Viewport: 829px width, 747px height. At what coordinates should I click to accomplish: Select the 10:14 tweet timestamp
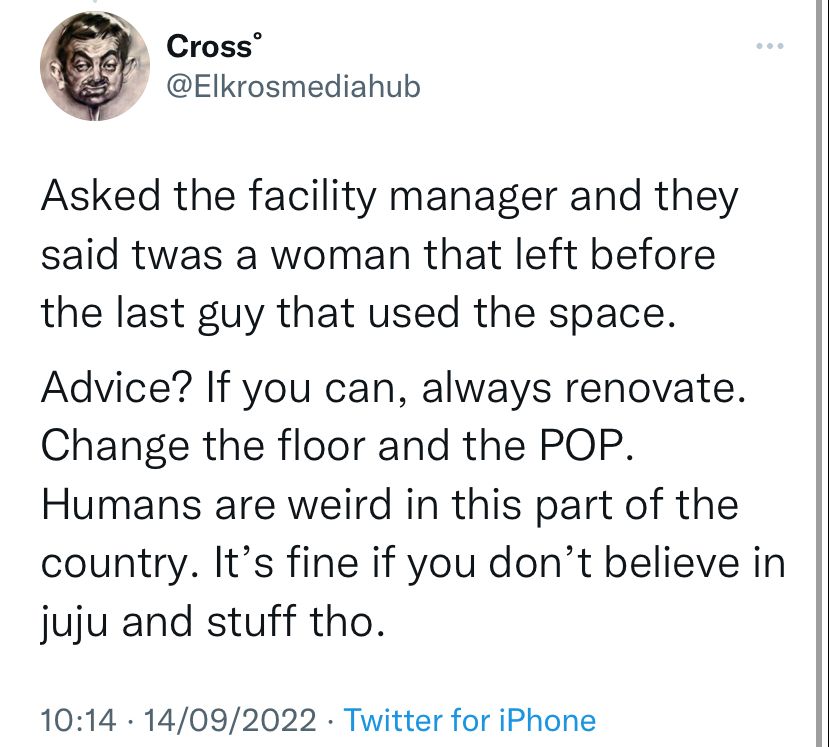click(x=78, y=720)
